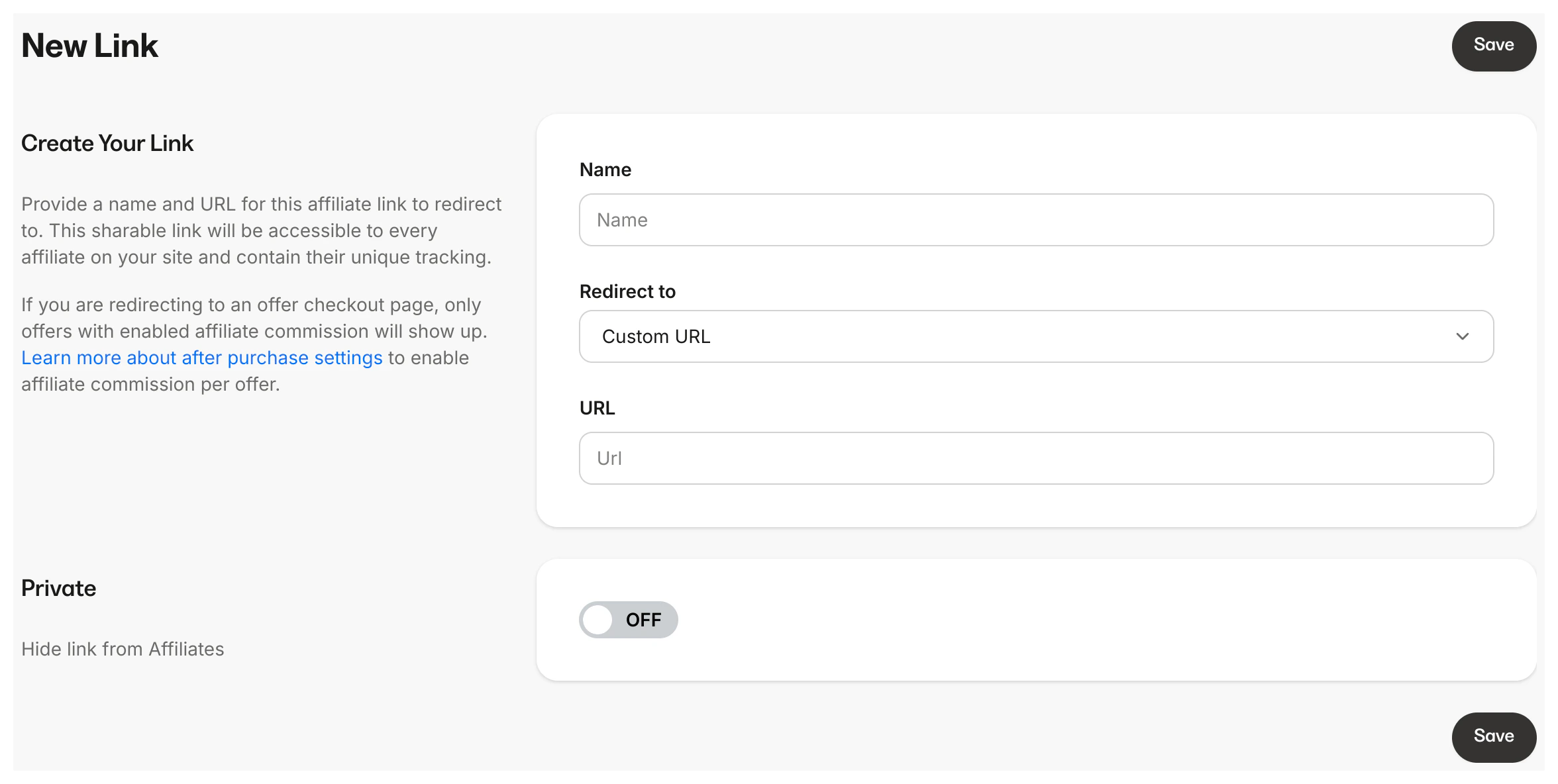Save the new link using the top button

(1494, 46)
